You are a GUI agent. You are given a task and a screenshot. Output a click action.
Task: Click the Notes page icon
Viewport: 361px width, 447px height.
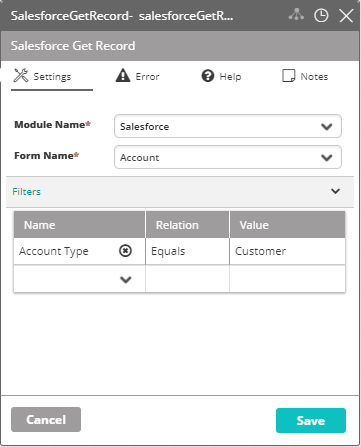[x=288, y=76]
